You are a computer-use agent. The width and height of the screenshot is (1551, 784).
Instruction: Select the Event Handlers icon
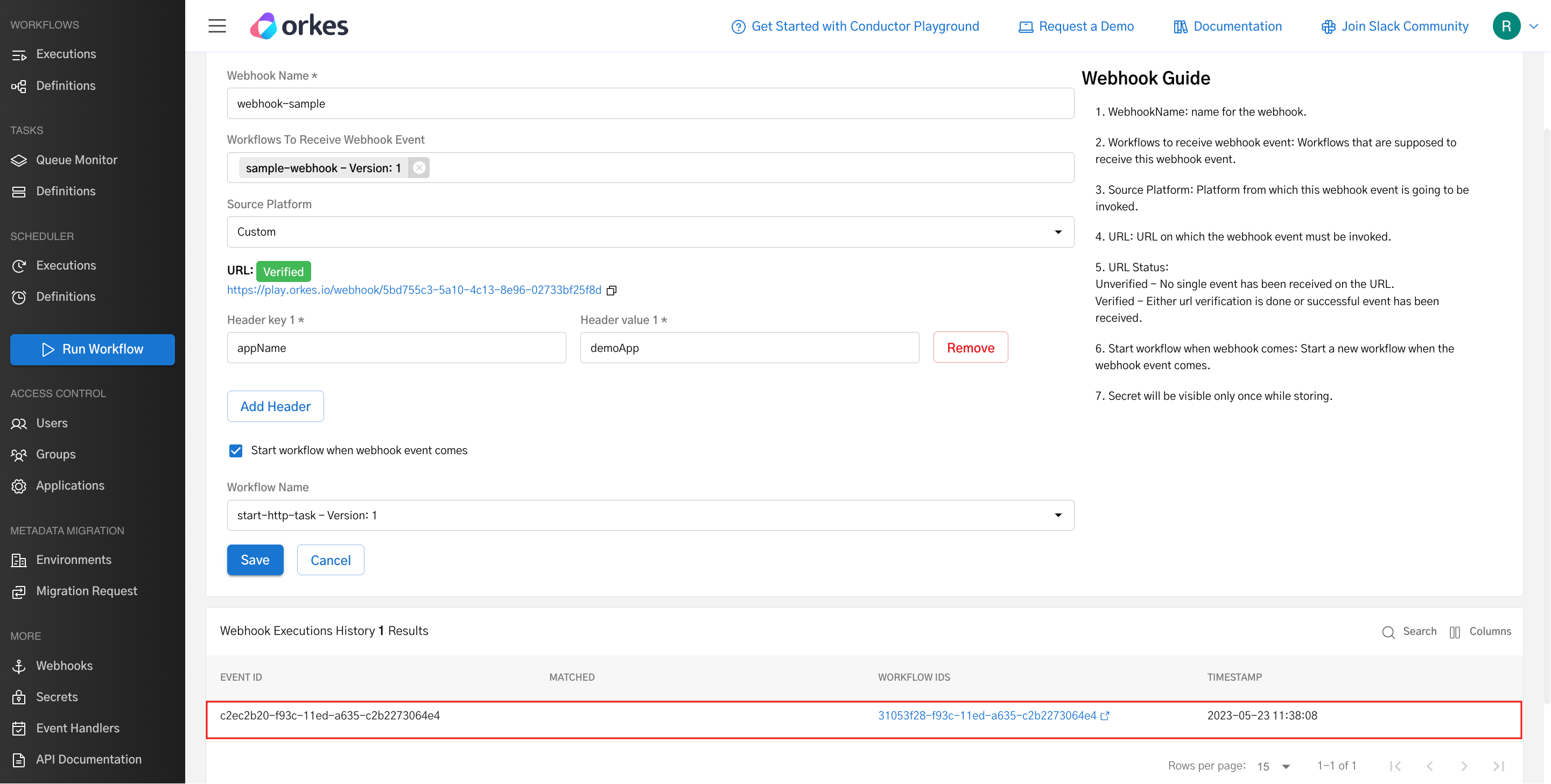pos(19,728)
